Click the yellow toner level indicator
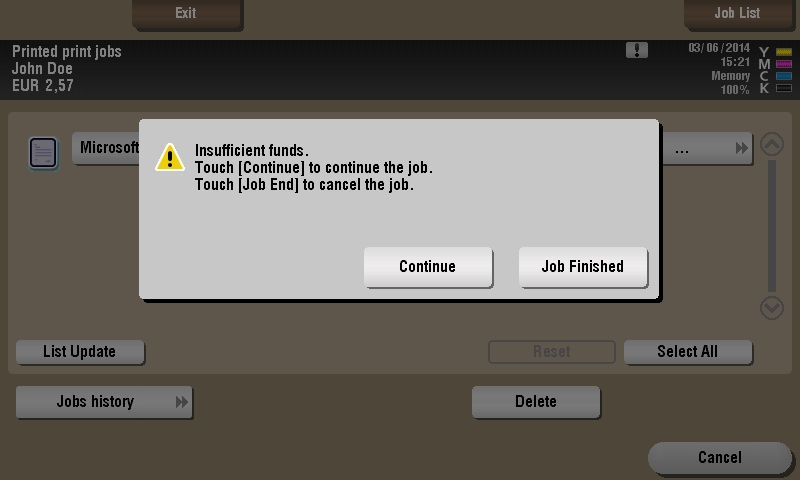The width and height of the screenshot is (800, 480). [x=784, y=52]
